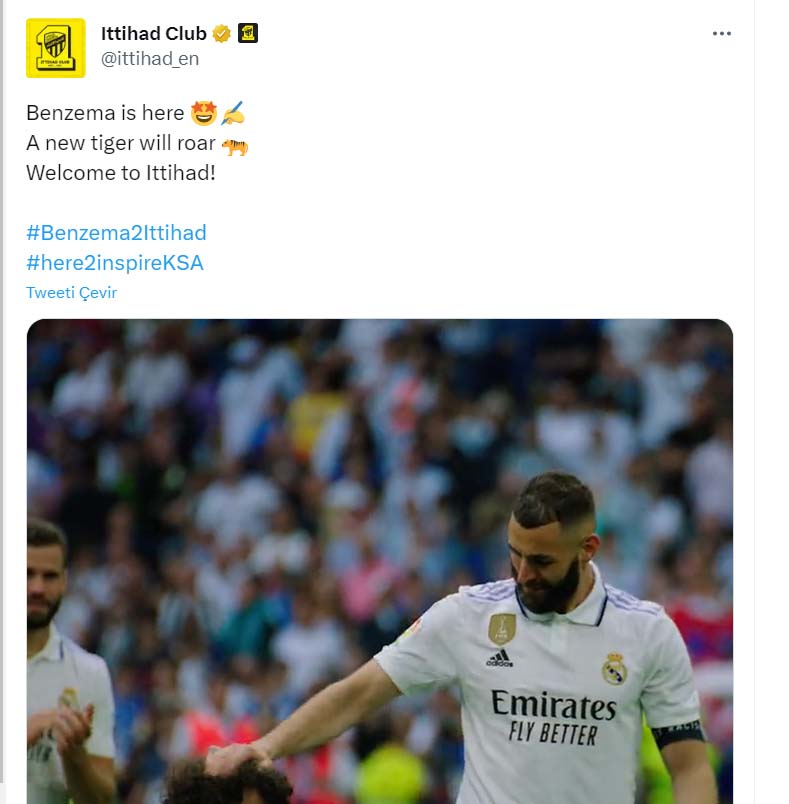
Task: Click the "Welcome to Ittihad!" text line
Action: [x=121, y=173]
